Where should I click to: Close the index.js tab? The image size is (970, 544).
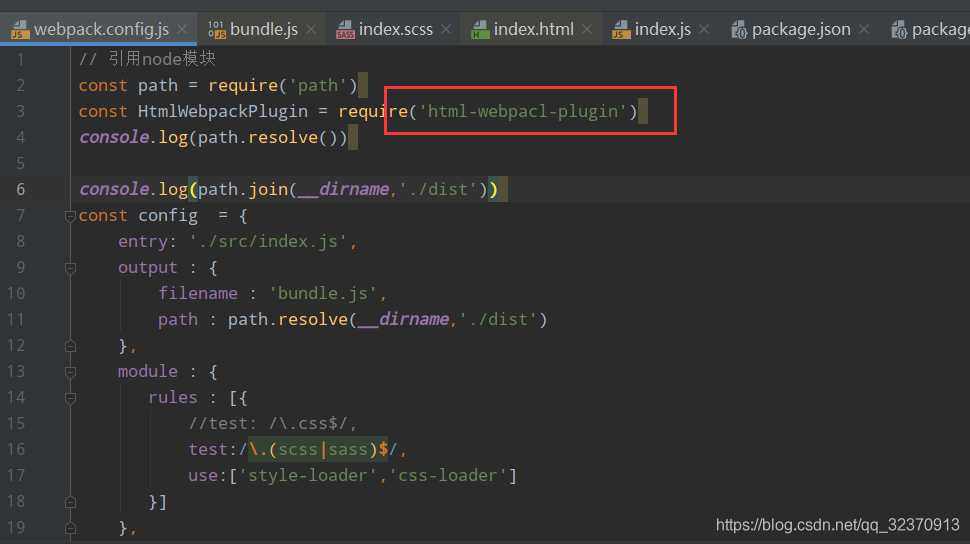click(704, 29)
